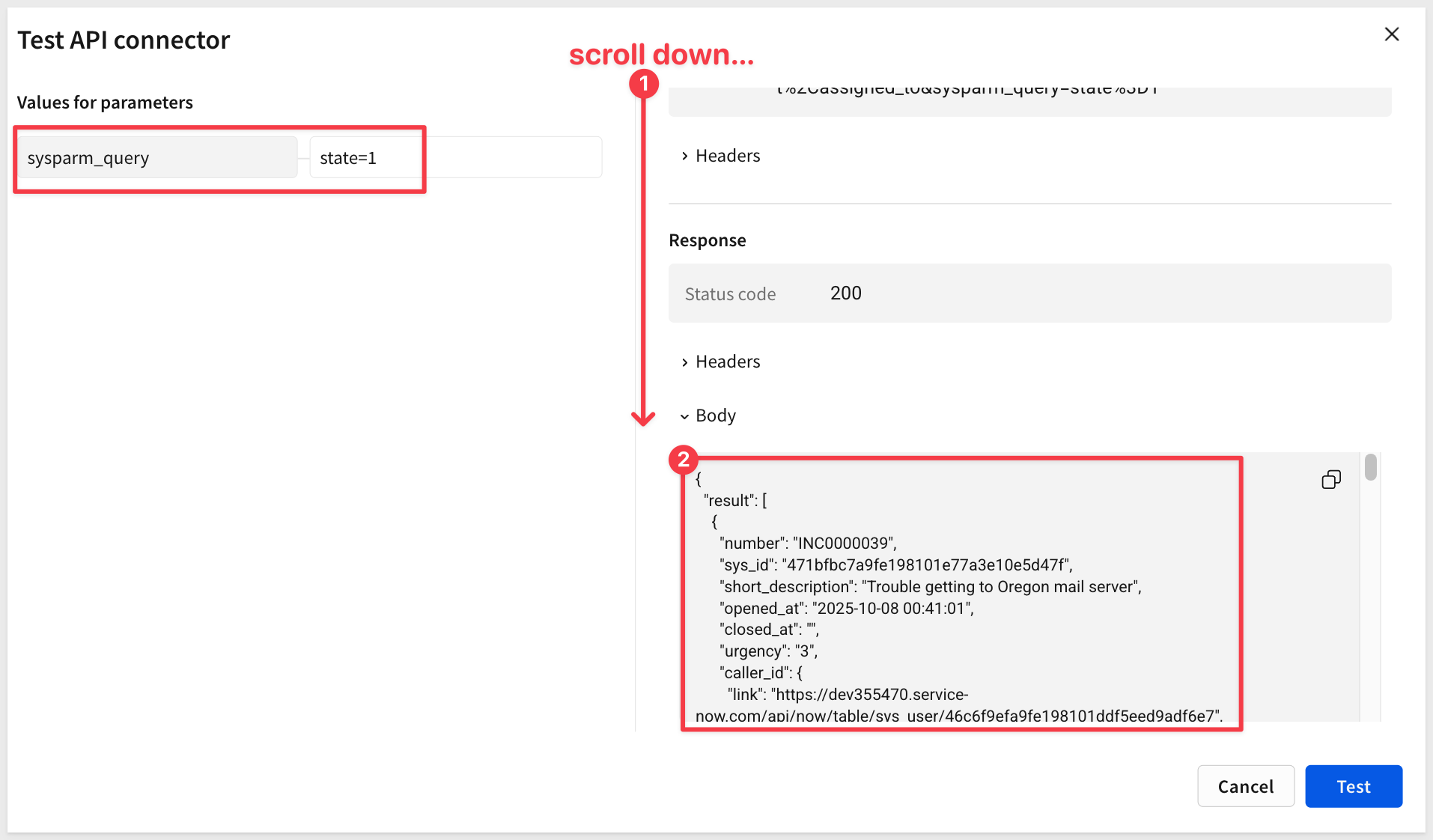The width and height of the screenshot is (1433, 840).
Task: Click the red step 2 annotation badge
Action: pos(683,460)
